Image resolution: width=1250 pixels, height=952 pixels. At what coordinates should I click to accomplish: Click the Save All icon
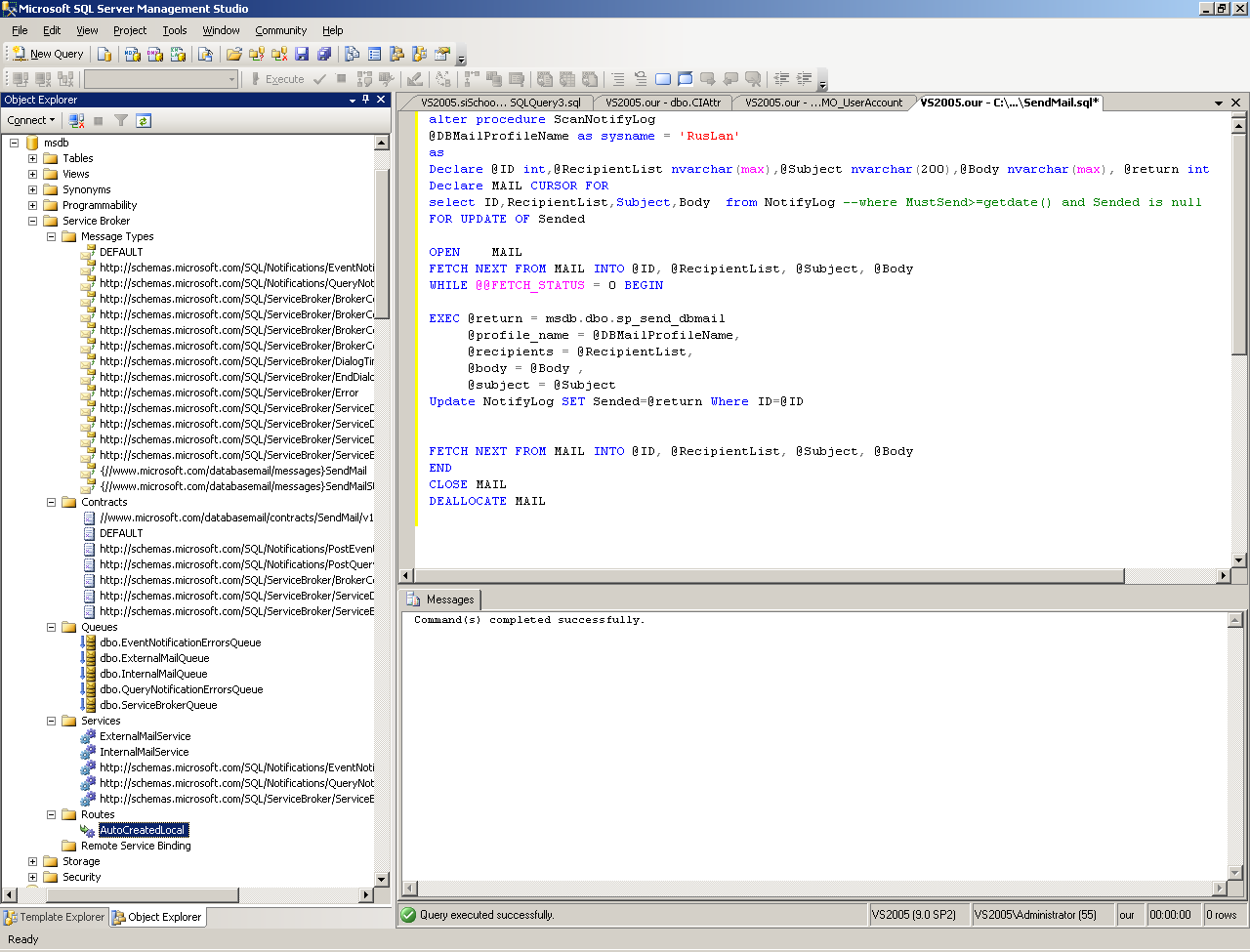324,54
